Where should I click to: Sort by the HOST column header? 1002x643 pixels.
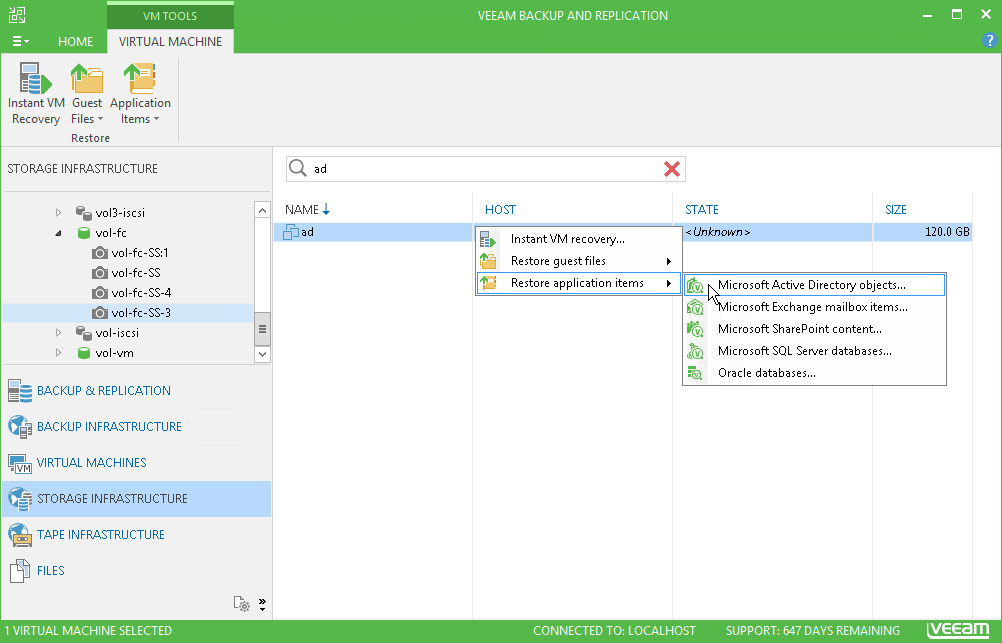click(x=500, y=210)
